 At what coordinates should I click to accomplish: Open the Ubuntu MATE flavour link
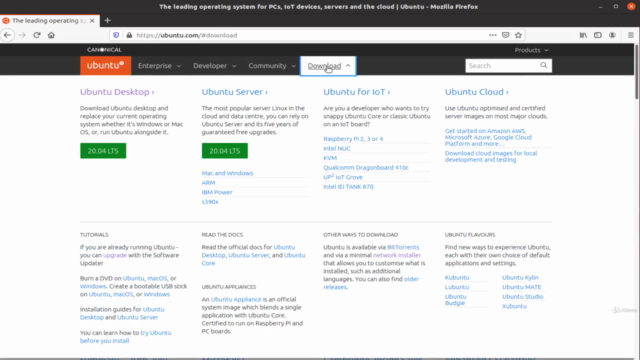click(521, 287)
